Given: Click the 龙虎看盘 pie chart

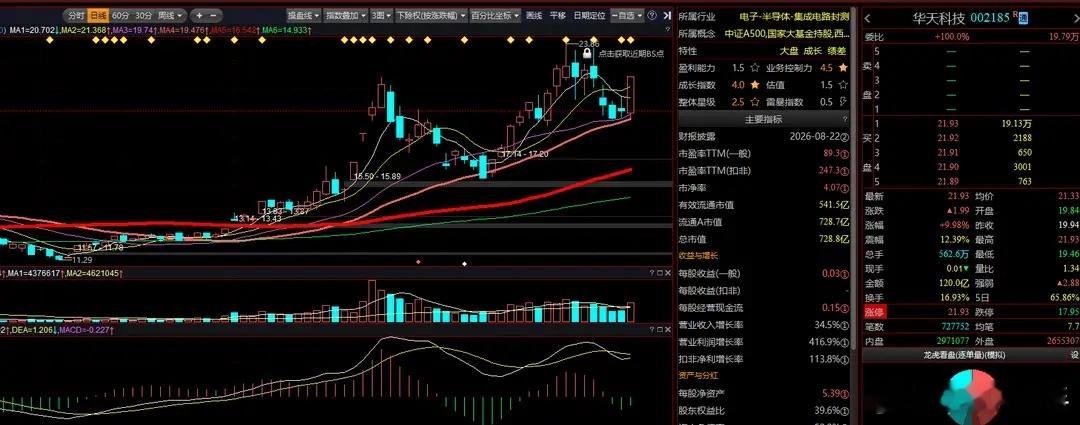Looking at the screenshot, I should pos(973,398).
